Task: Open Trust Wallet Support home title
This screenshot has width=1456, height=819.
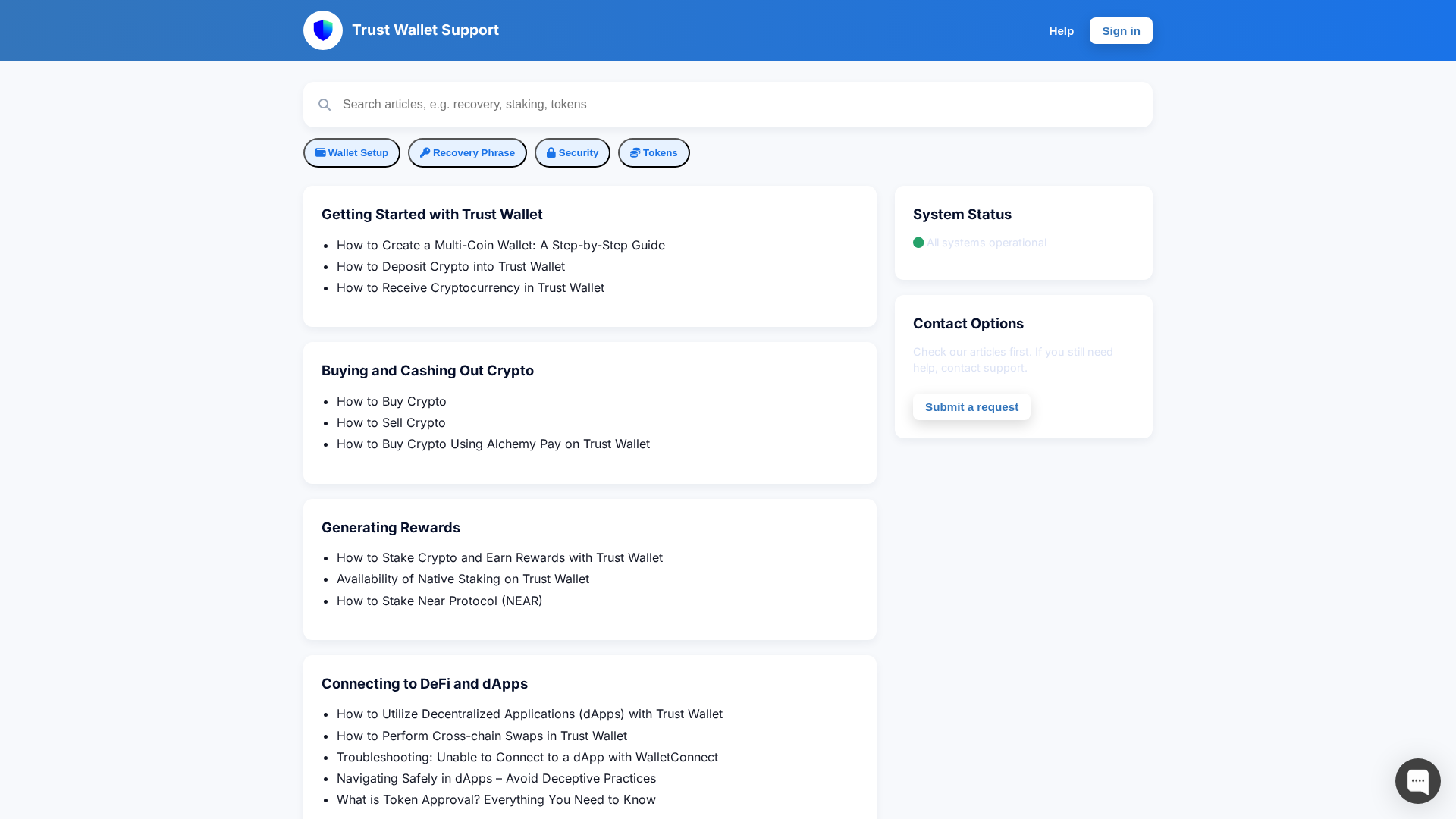Action: (425, 30)
